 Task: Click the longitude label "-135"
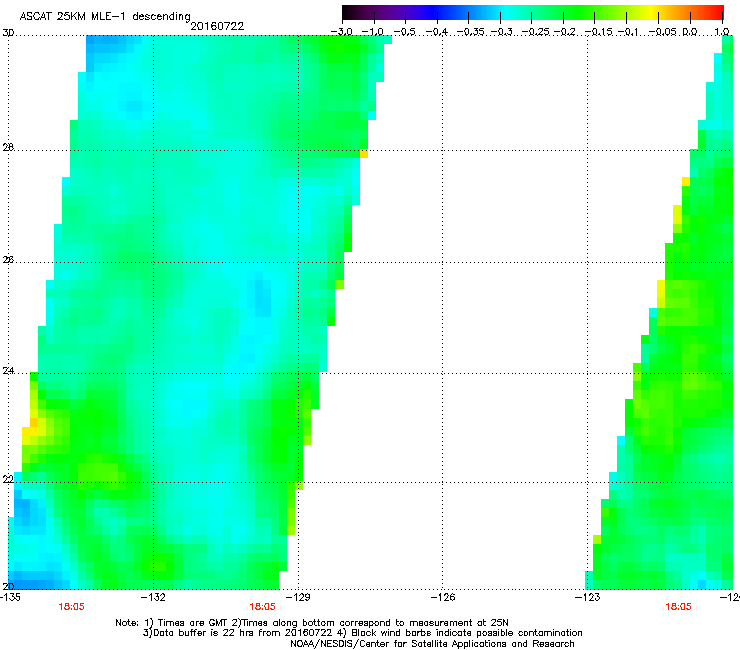pyautogui.click(x=10, y=597)
